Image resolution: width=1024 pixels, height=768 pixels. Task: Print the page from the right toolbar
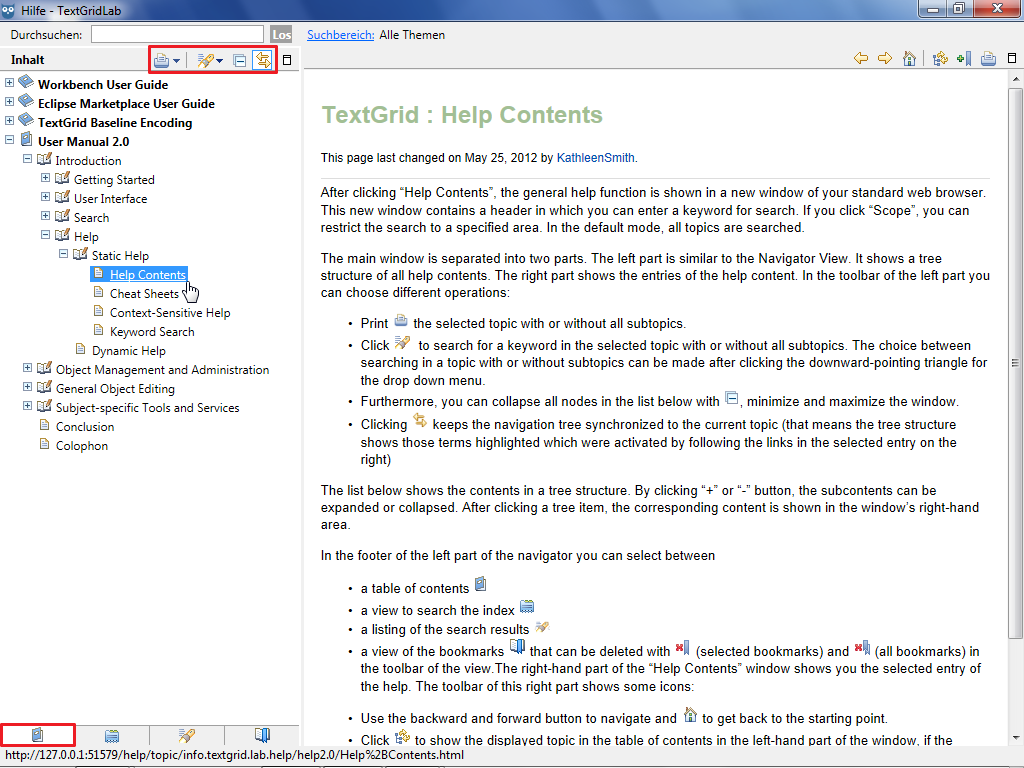click(x=989, y=59)
